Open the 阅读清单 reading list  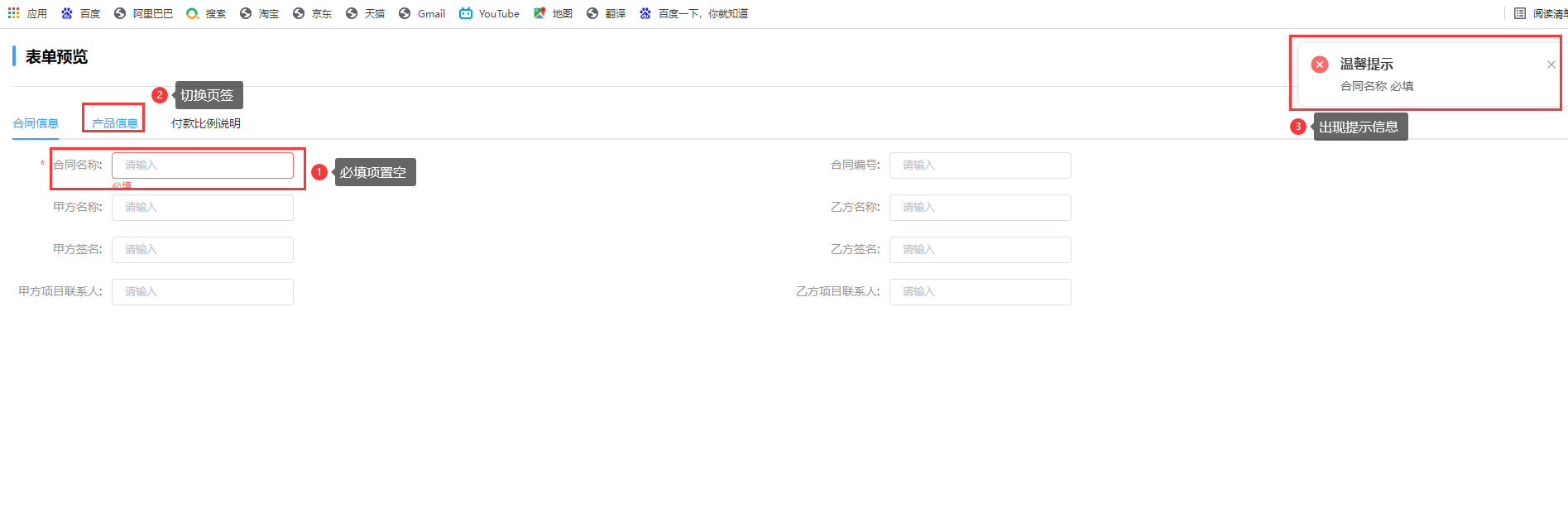coord(1540,13)
